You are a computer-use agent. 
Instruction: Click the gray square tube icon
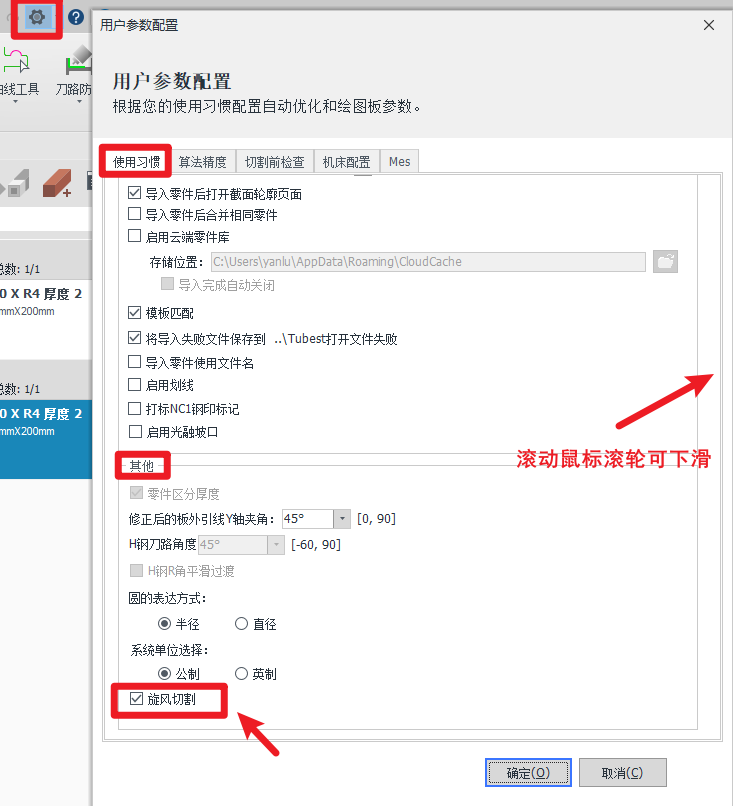coord(16,184)
